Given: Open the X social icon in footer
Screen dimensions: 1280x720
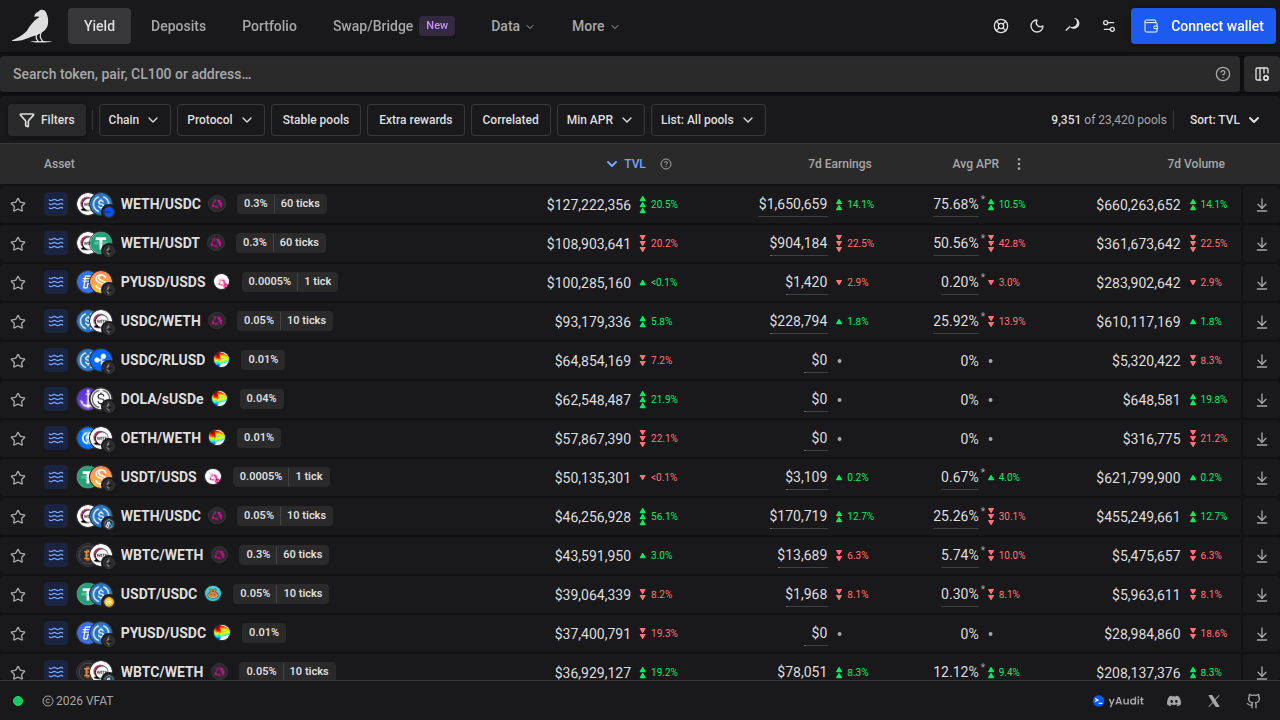Looking at the screenshot, I should click(x=1214, y=701).
